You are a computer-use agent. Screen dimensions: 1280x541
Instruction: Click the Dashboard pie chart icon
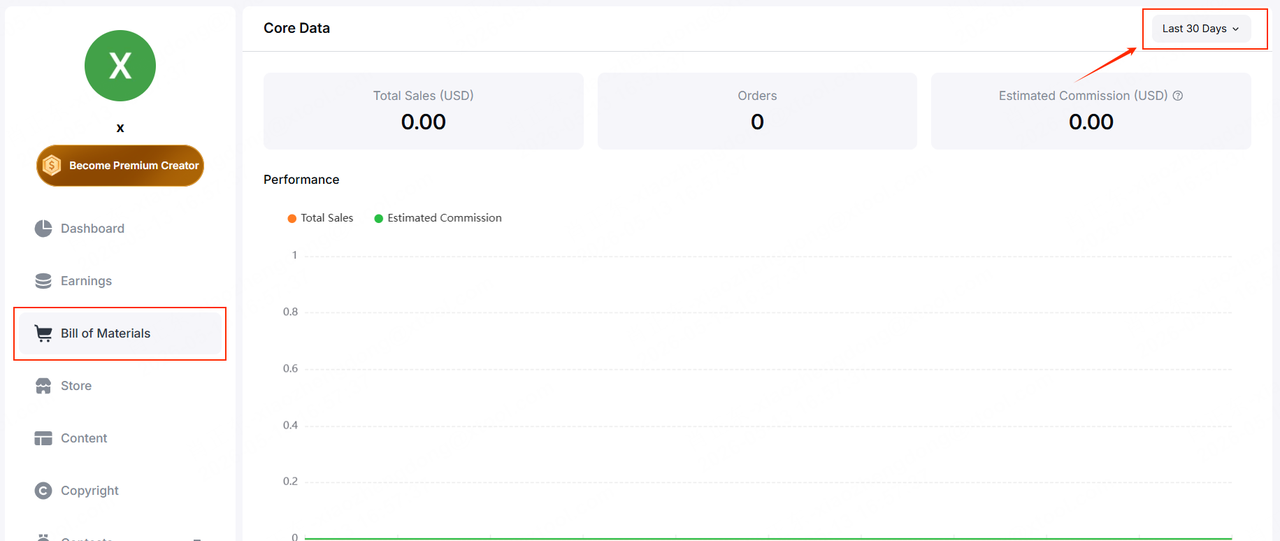coord(43,228)
